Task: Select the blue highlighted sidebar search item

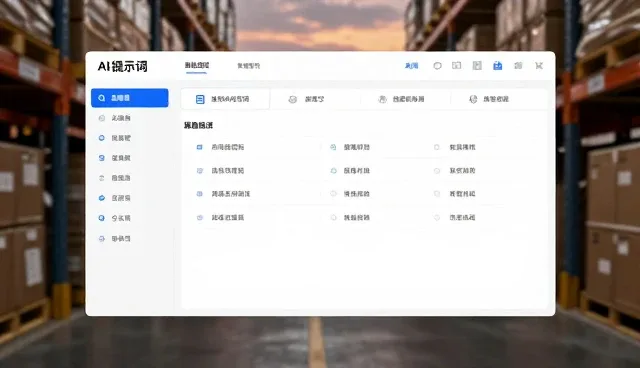Action: coord(129,98)
